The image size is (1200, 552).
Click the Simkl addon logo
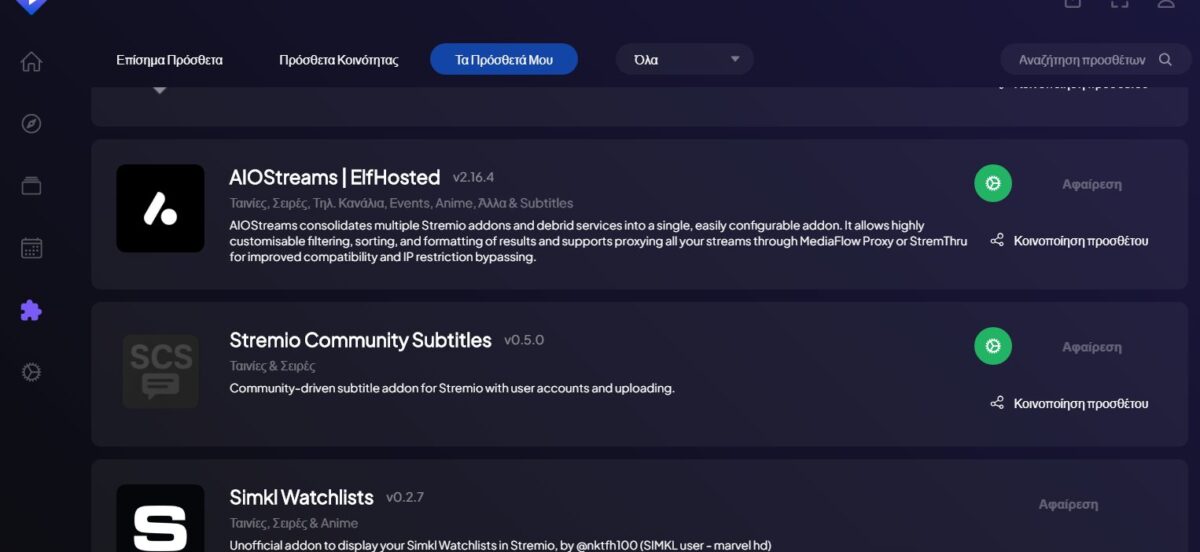coord(160,518)
